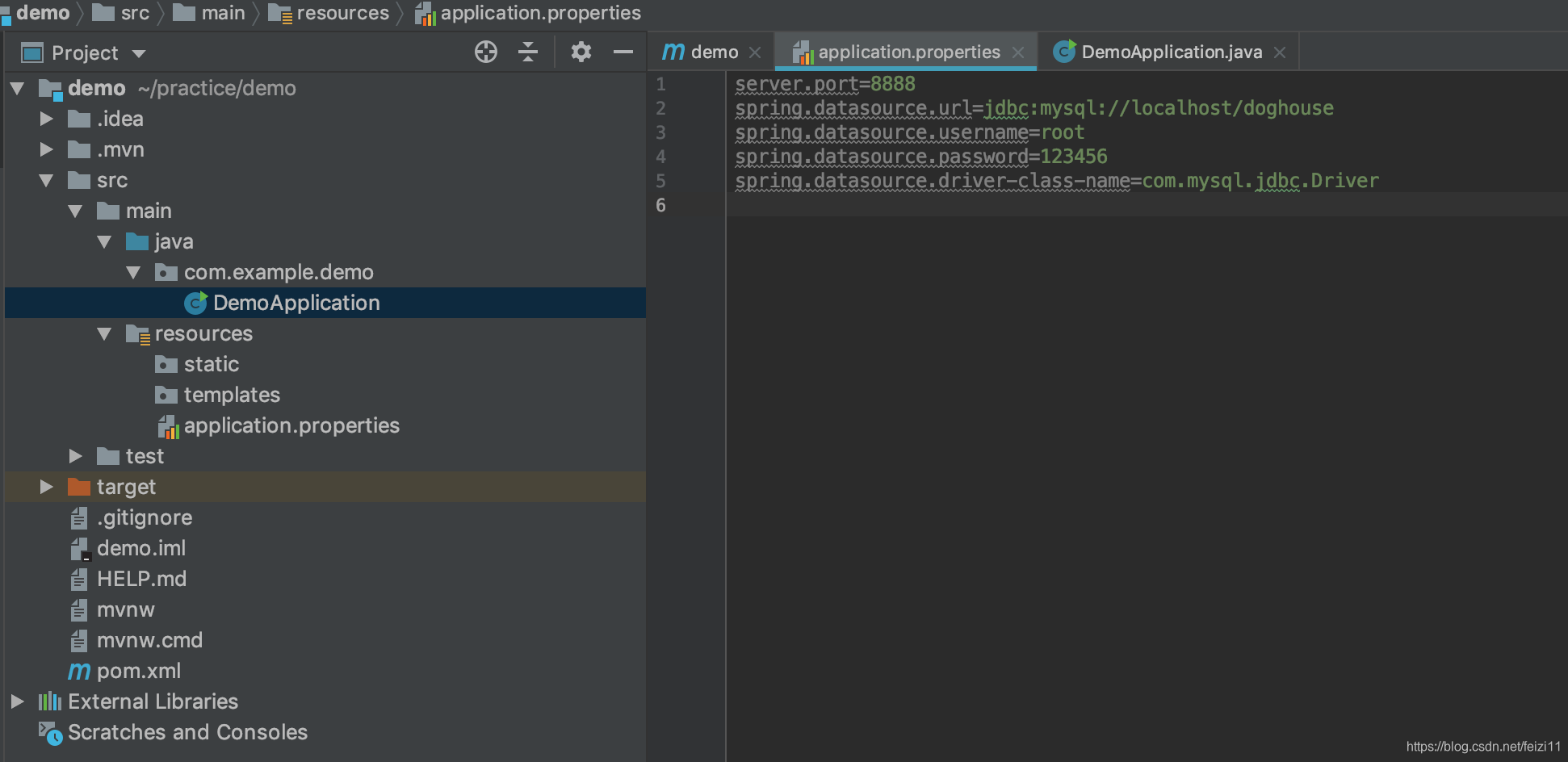The image size is (1568, 762).
Task: Select application.properties in project tree
Action: coord(291,425)
